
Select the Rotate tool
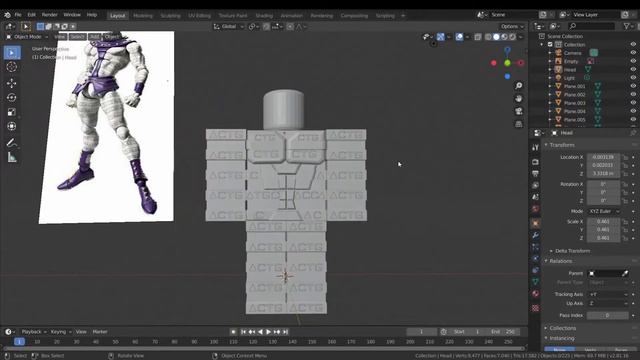tap(12, 98)
